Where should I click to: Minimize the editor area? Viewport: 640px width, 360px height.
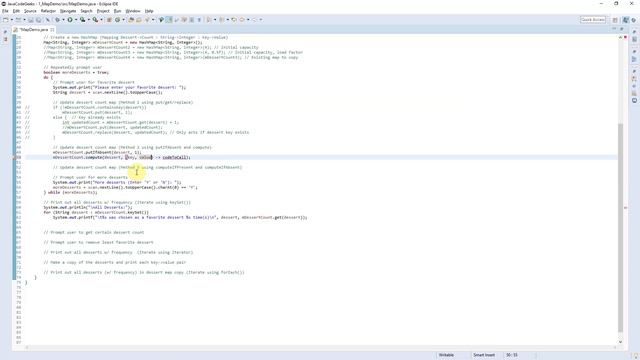(614, 29)
